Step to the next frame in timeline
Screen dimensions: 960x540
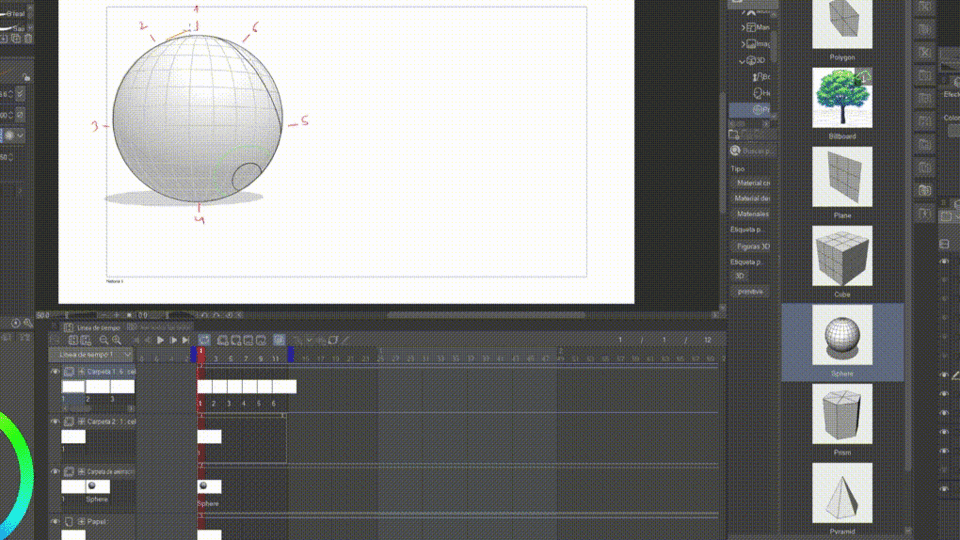pyautogui.click(x=173, y=341)
